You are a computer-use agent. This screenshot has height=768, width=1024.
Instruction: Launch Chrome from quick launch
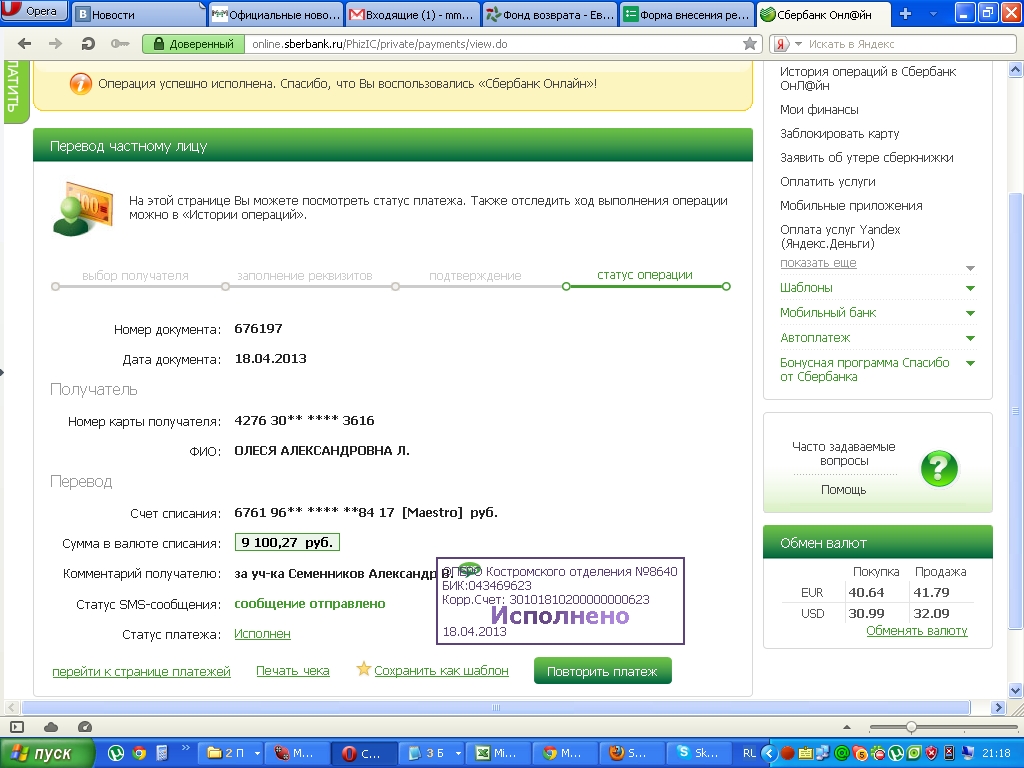click(138, 753)
